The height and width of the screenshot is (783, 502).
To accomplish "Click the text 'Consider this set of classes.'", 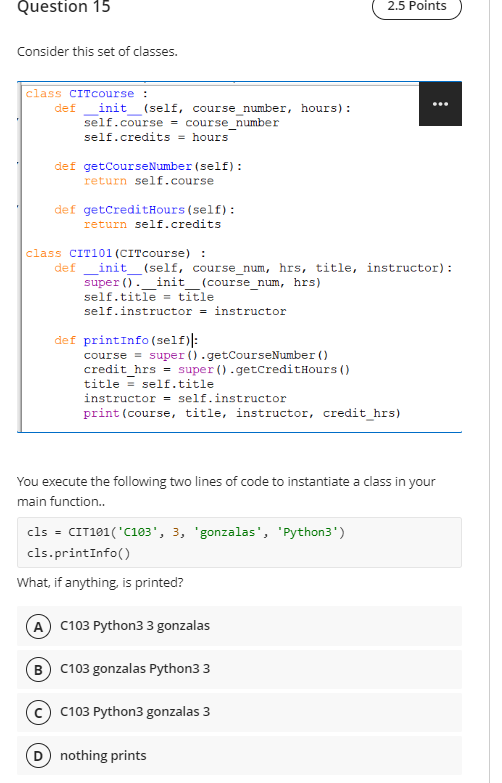I will coord(97,51).
